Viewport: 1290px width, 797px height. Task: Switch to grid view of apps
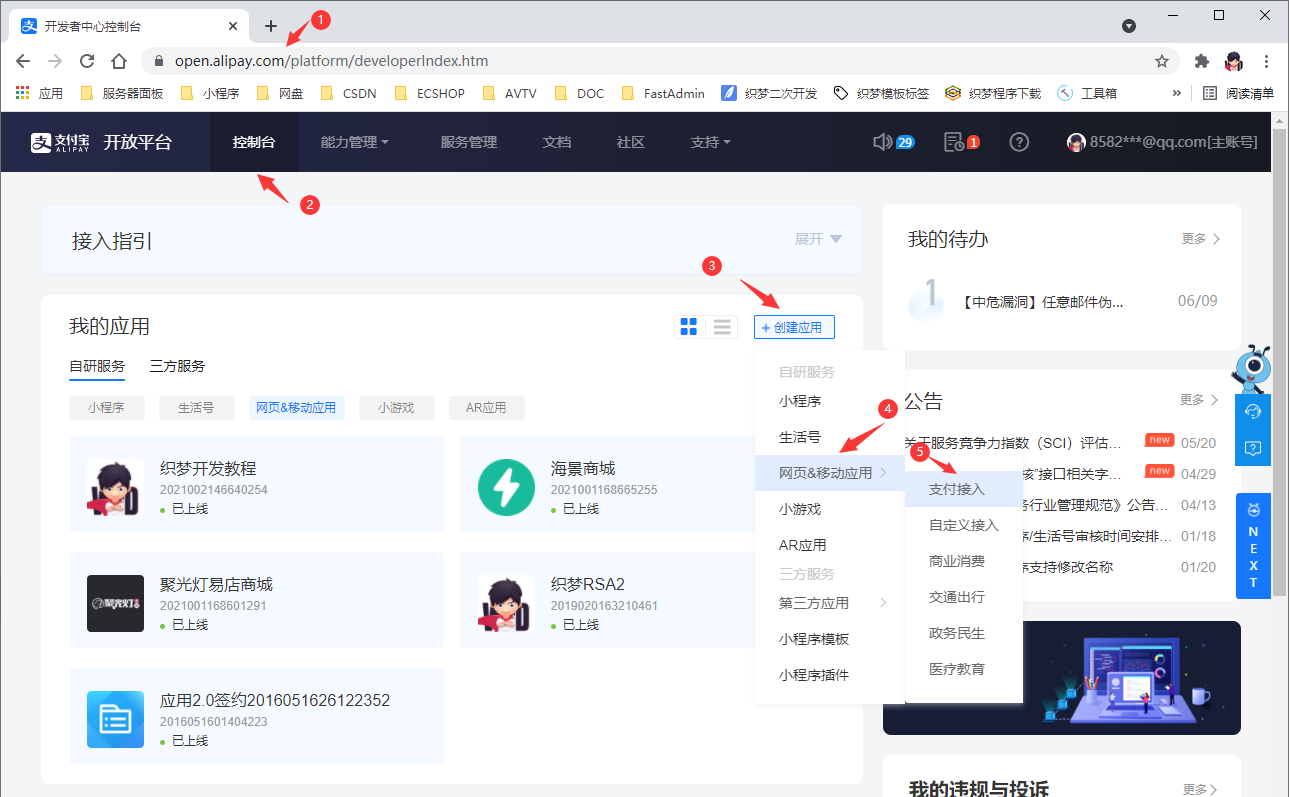pos(689,327)
